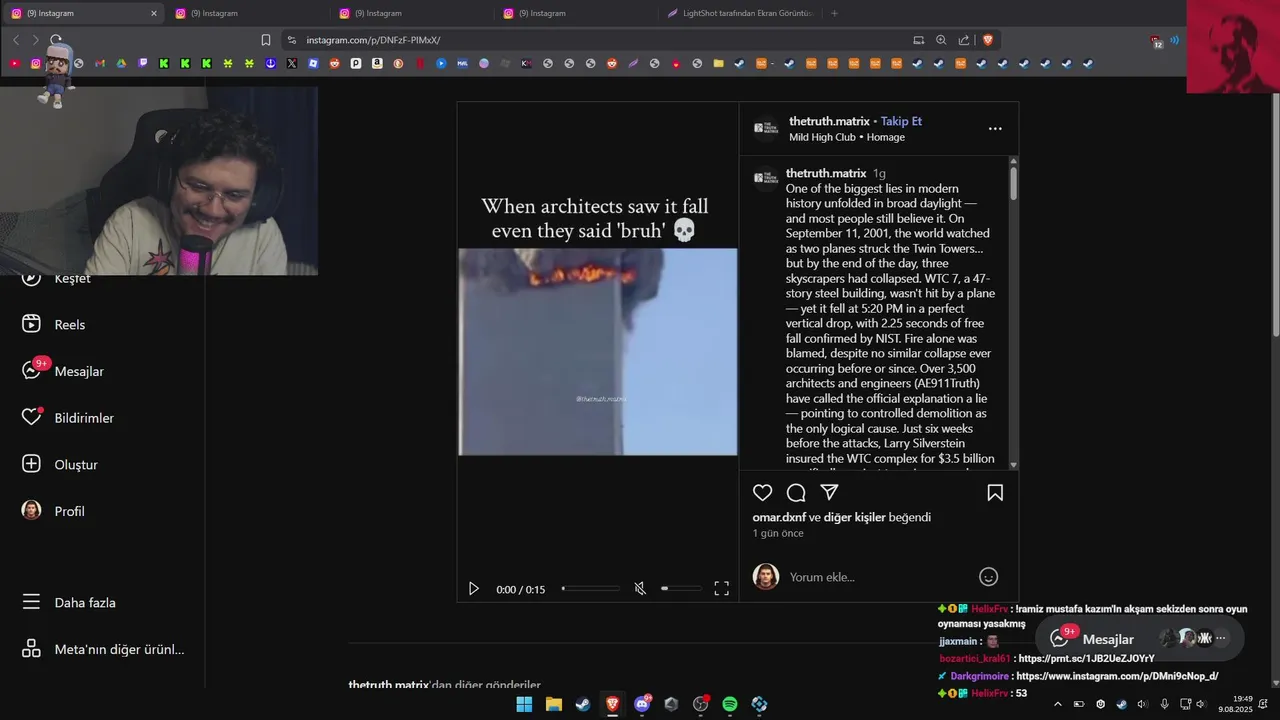Click the down arrow of caption scrollbar
1280x720 pixels.
1013,465
